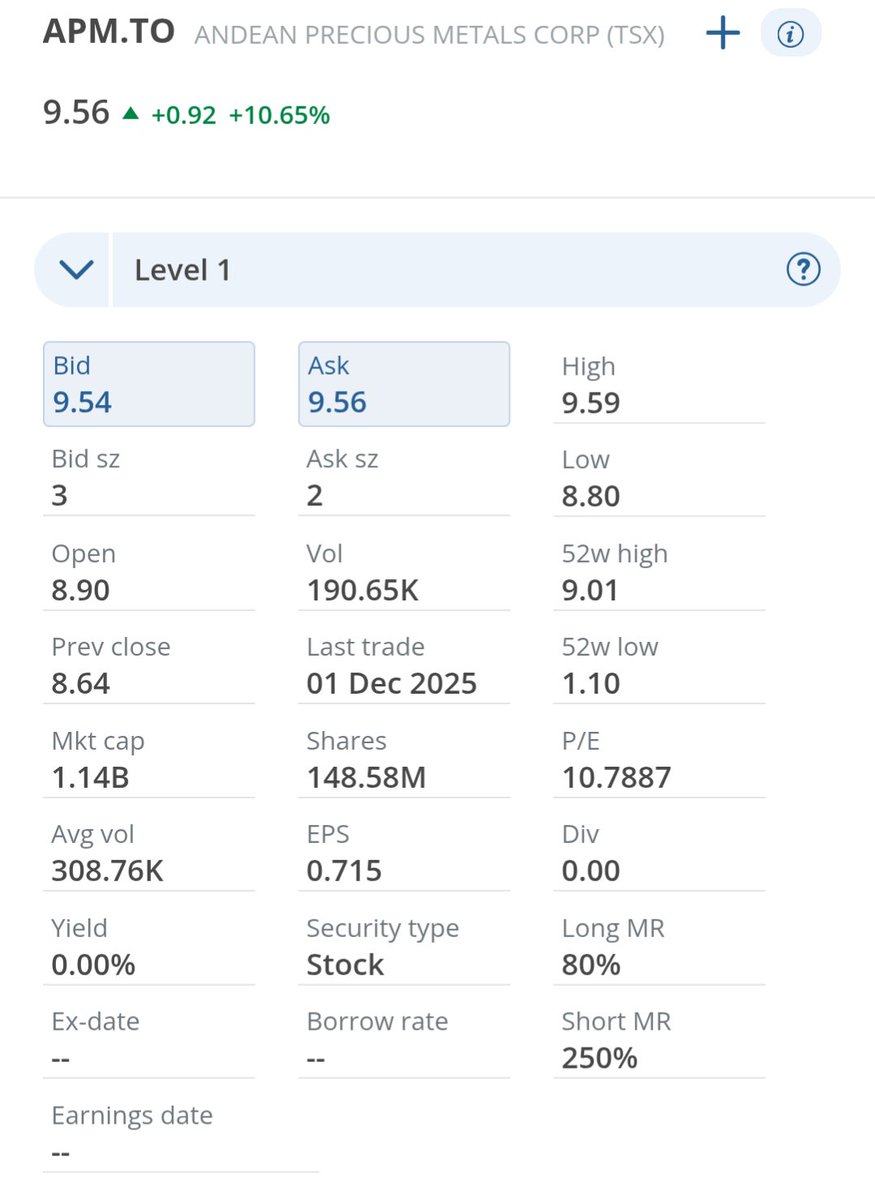Select the Yield value 0.00%
Screen dimensions: 875x1200
coord(93,965)
